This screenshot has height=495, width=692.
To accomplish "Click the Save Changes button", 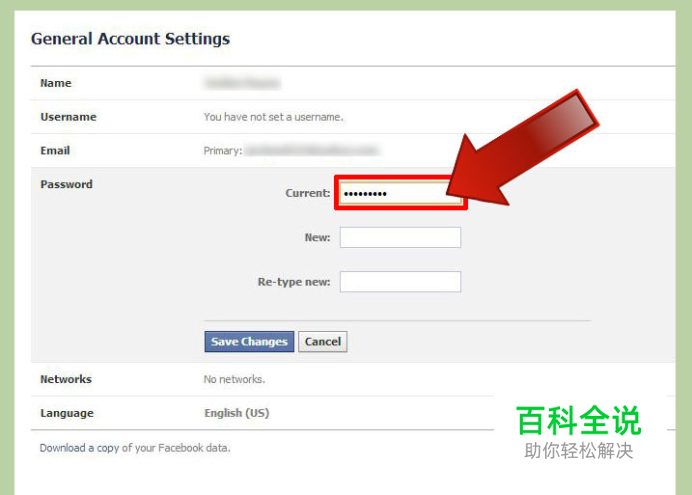I will coord(249,341).
